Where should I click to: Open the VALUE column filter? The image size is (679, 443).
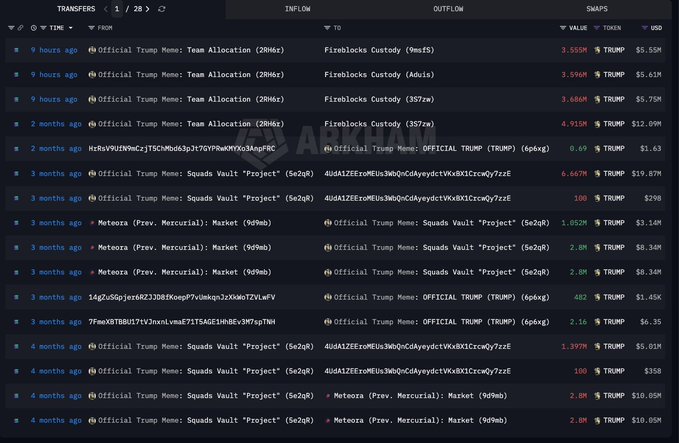[563, 28]
